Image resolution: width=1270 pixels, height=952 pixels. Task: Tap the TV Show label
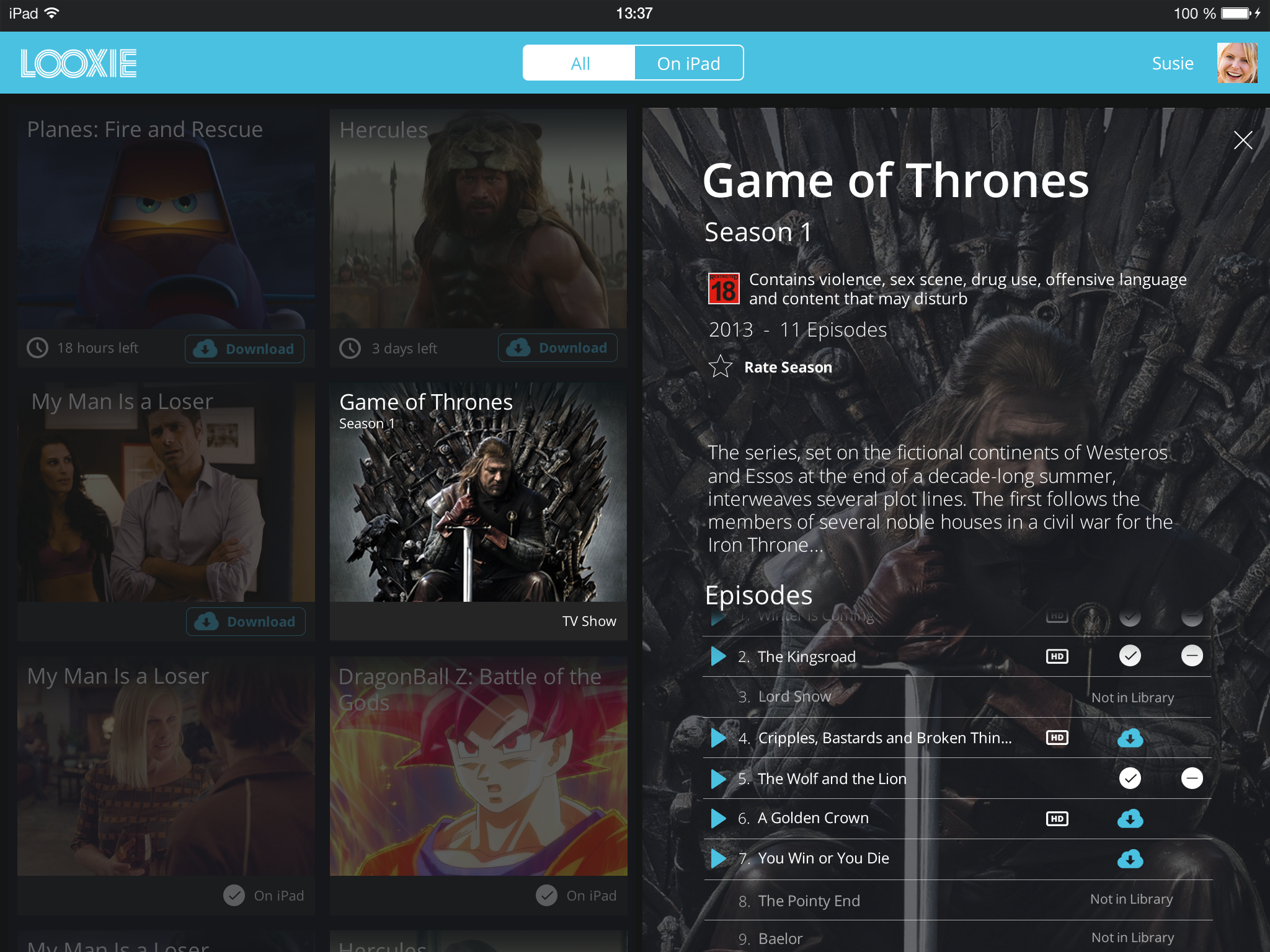coord(589,621)
